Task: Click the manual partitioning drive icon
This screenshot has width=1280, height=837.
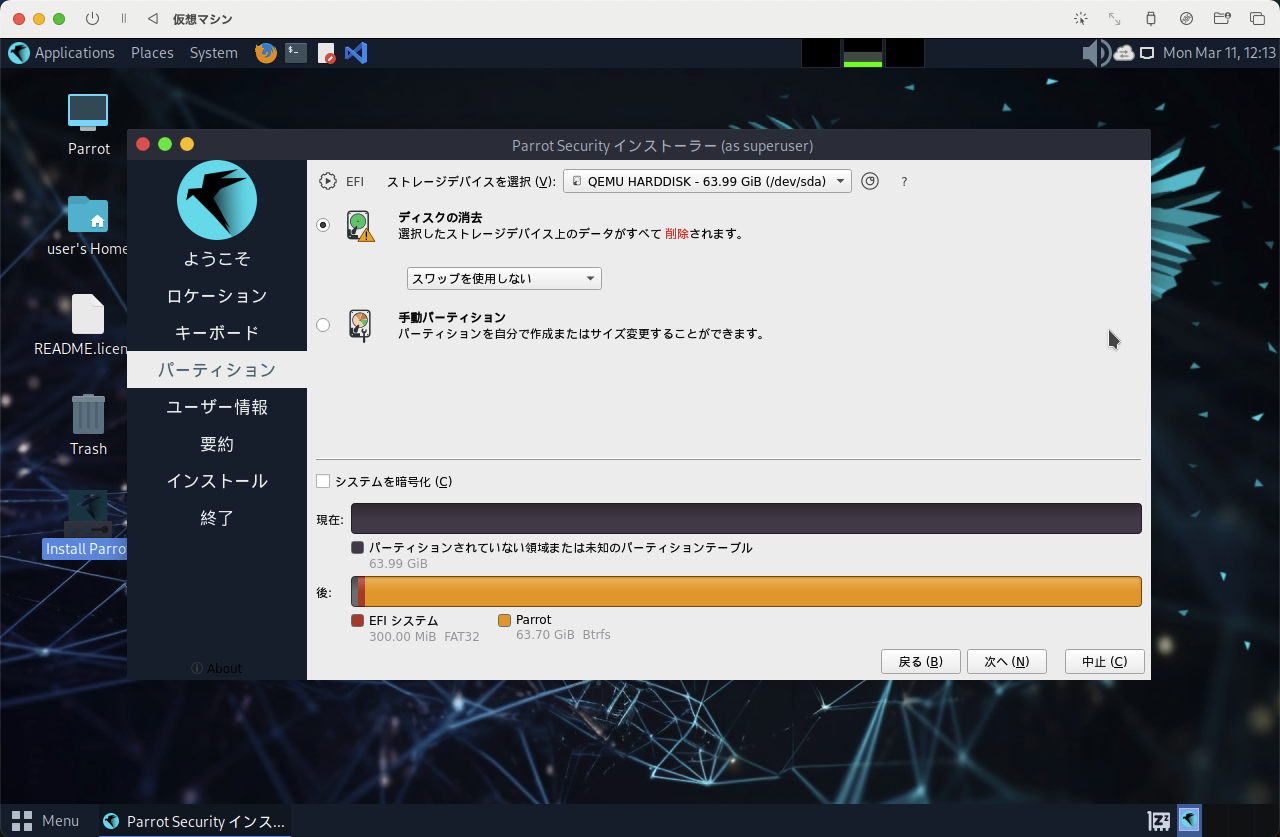Action: (x=360, y=326)
